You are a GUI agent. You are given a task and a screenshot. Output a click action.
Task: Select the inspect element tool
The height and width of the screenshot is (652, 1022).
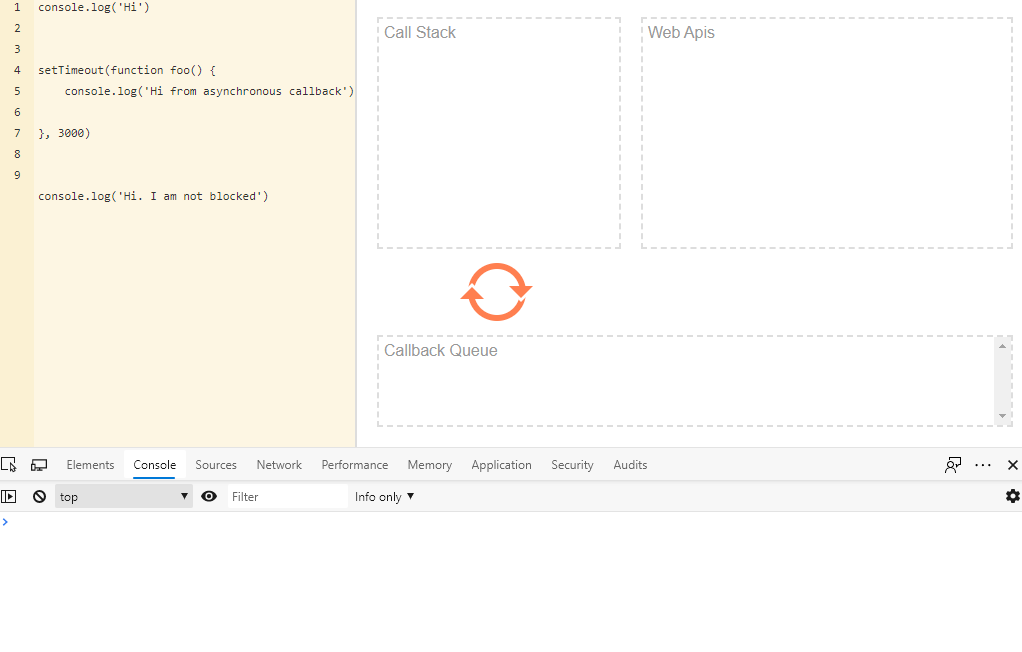pyautogui.click(x=9, y=464)
